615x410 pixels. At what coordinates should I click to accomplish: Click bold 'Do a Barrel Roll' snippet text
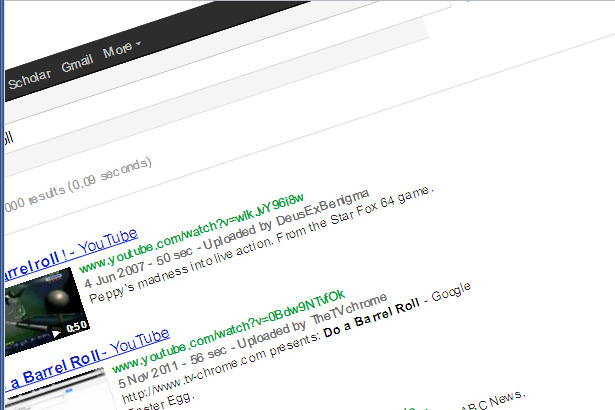[x=371, y=320]
